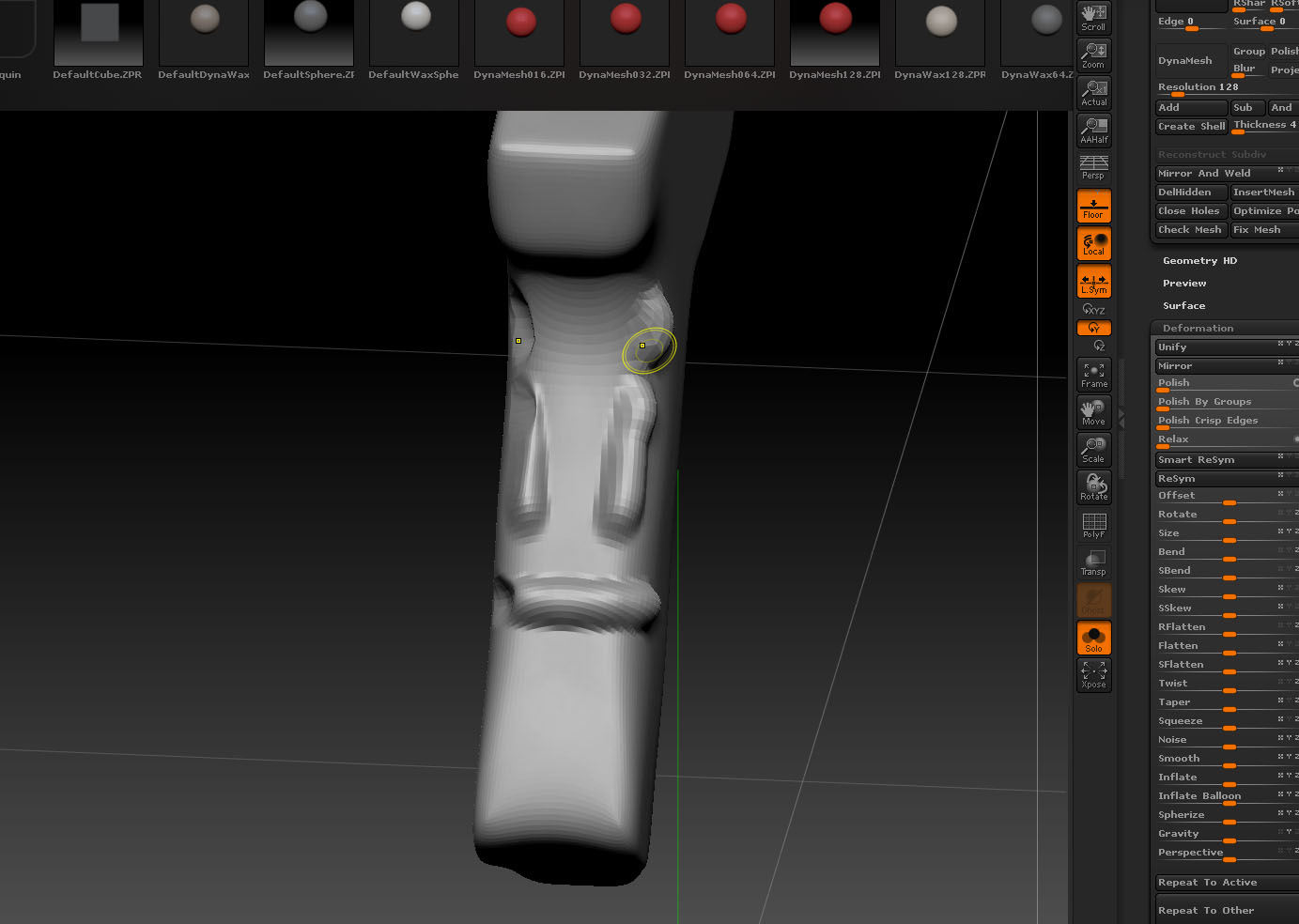This screenshot has width=1299, height=924.
Task: Click the Check Mesh button
Action: click(1191, 230)
